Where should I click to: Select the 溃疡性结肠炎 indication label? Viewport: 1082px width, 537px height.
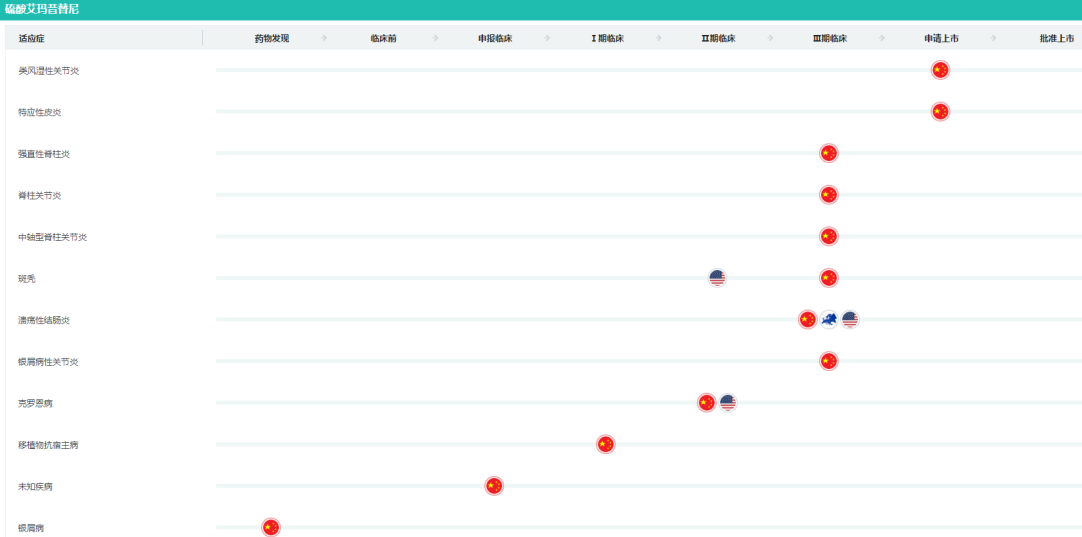point(44,320)
